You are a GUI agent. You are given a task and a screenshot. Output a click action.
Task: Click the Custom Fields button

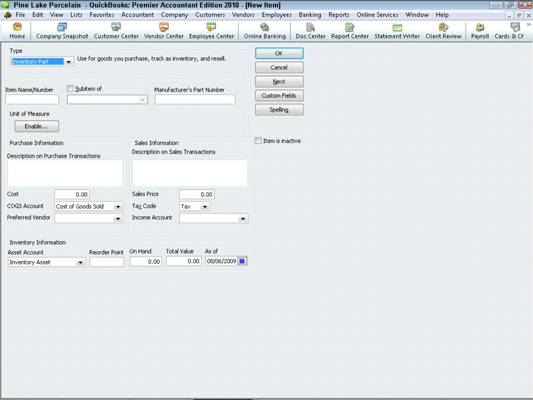click(279, 96)
